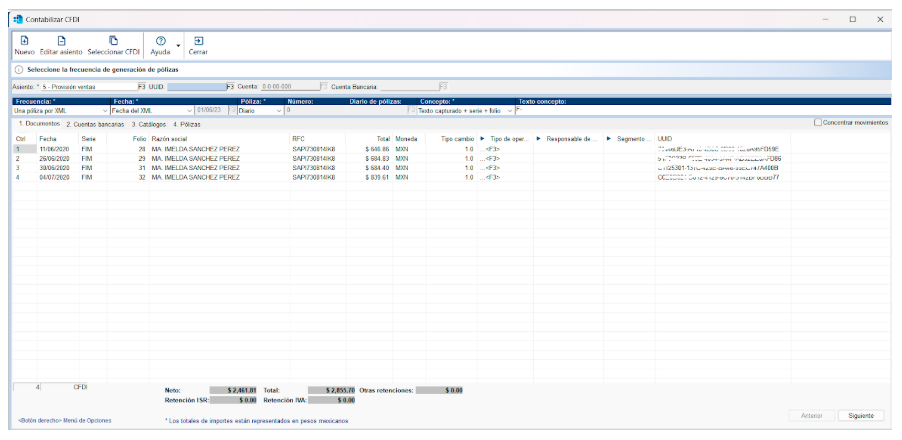
Task: Expand the Frecuencia dropdown
Action: (x=105, y=110)
